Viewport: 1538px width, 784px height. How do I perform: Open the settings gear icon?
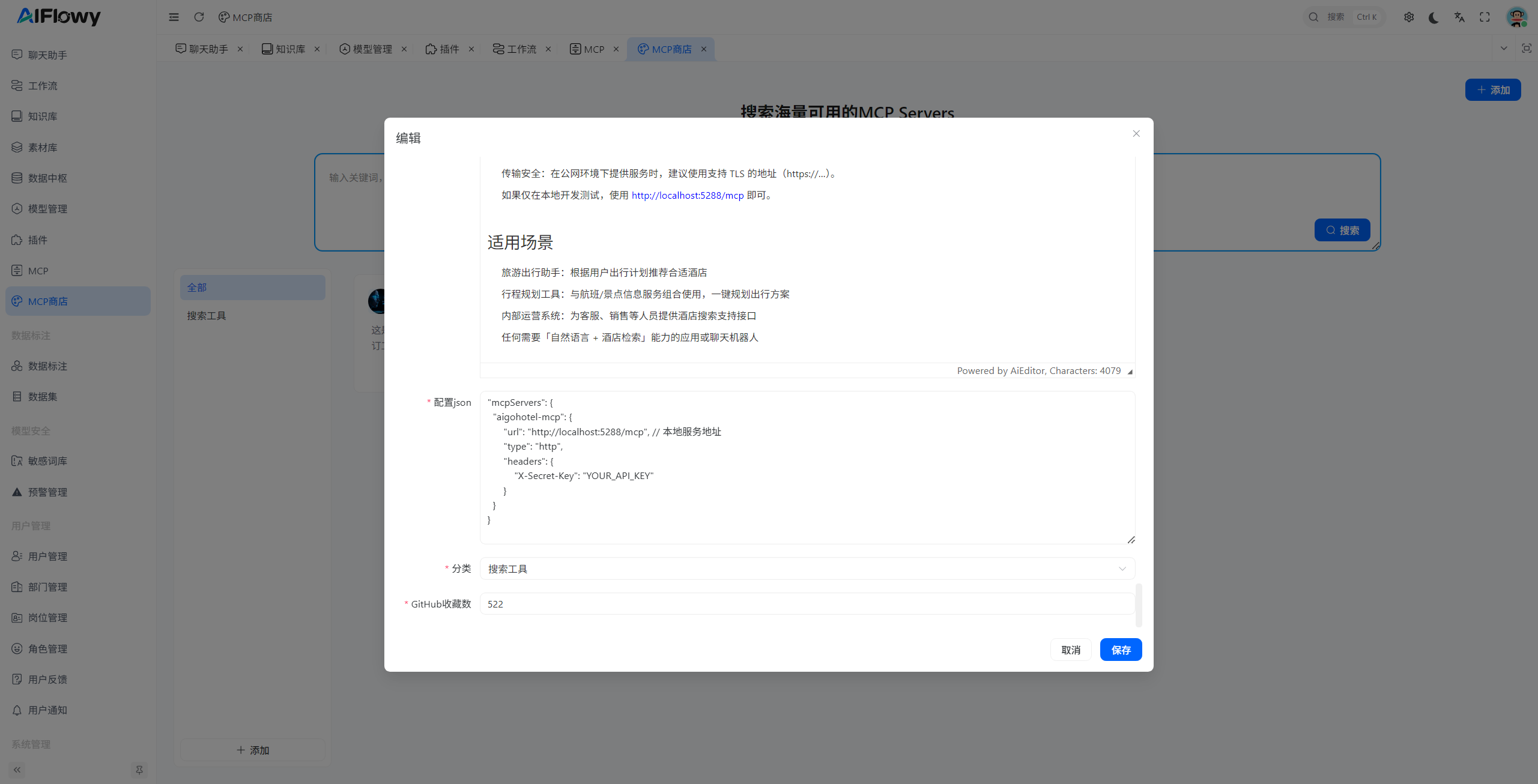click(1409, 17)
